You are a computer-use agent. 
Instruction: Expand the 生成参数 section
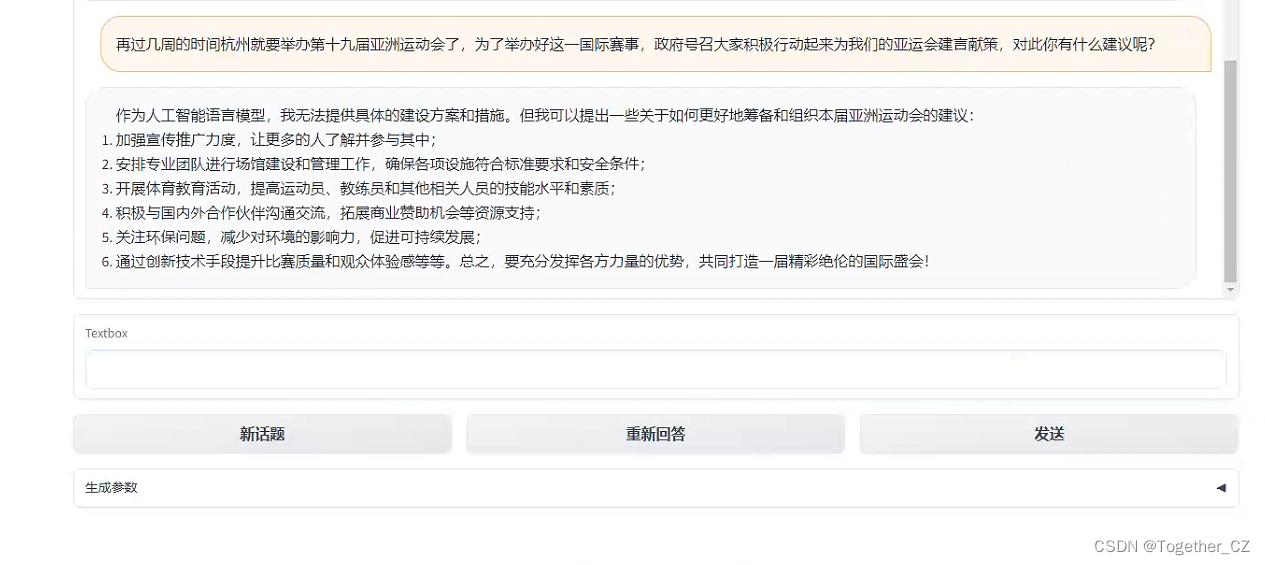tap(655, 488)
